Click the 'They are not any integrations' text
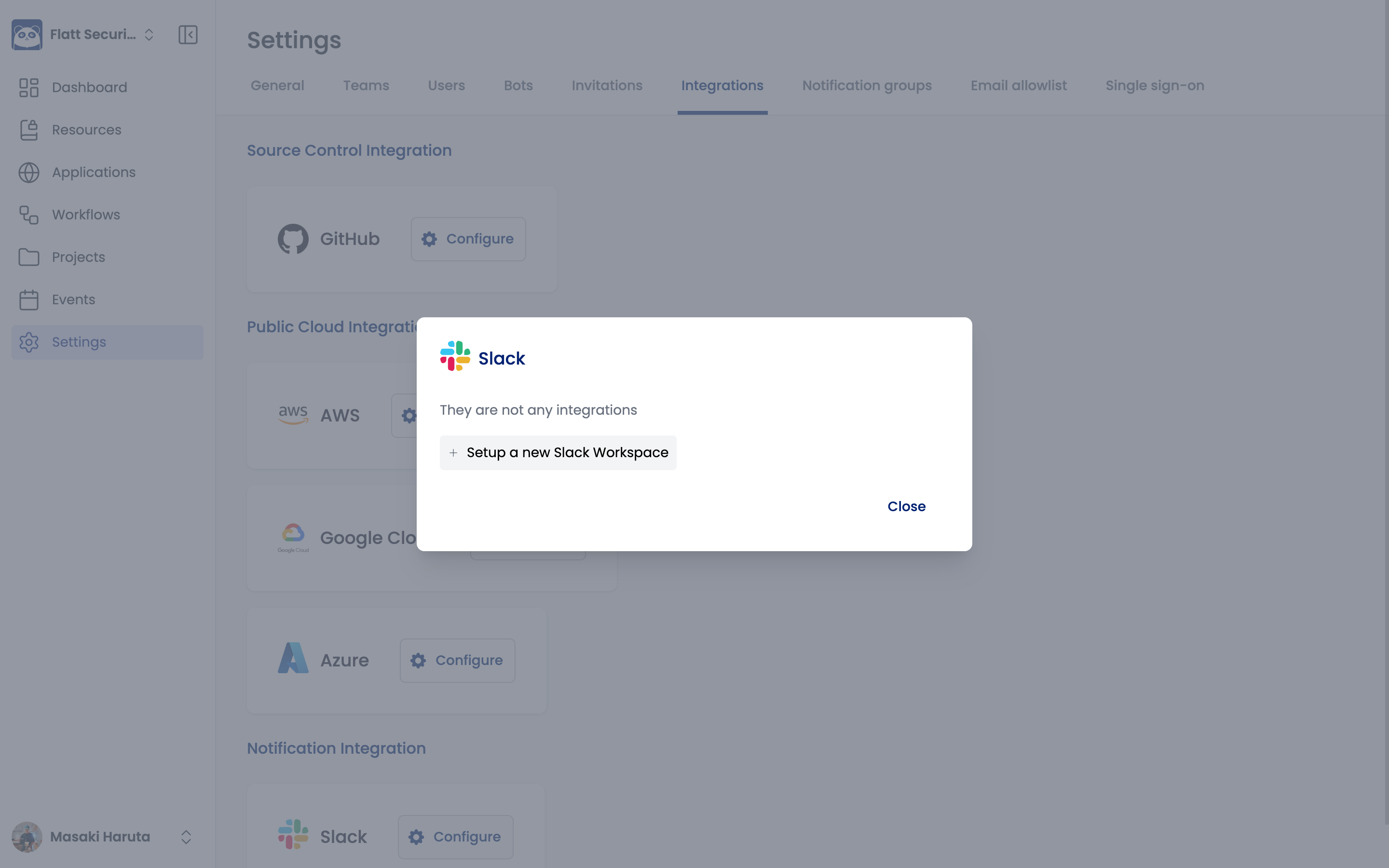Viewport: 1389px width, 868px height. pos(538,410)
